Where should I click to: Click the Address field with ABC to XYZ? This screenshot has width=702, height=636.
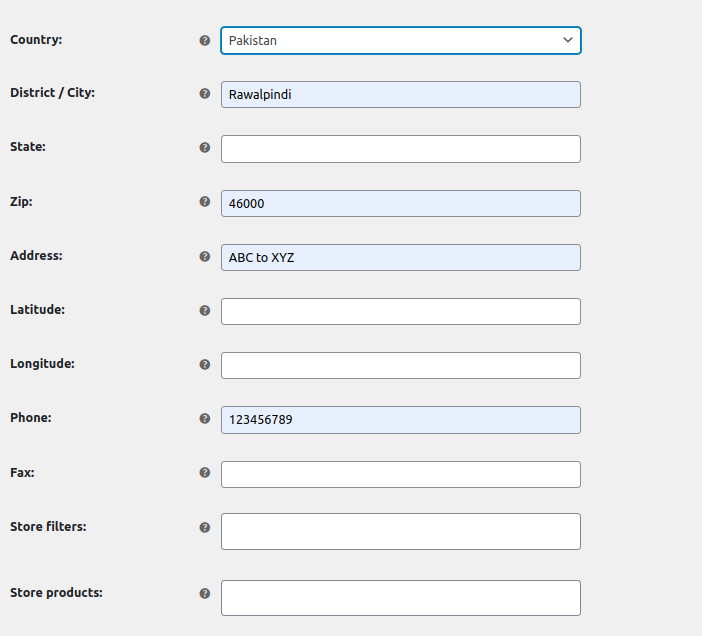[400, 257]
